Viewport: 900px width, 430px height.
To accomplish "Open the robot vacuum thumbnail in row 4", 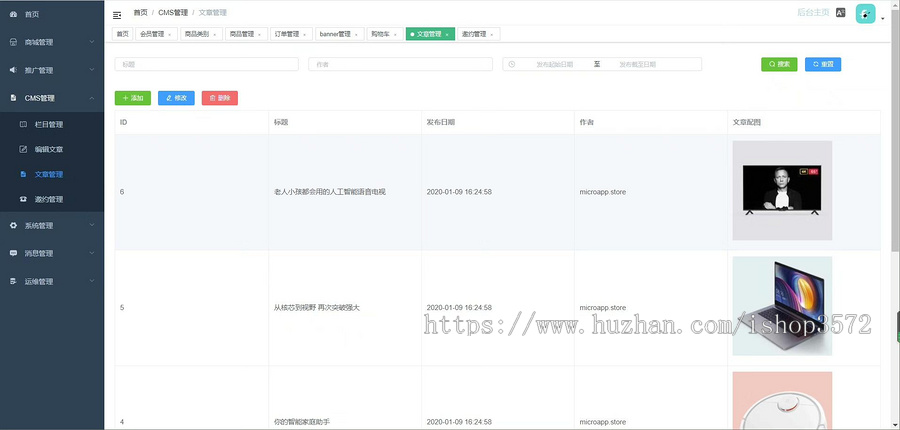I will tap(782, 401).
